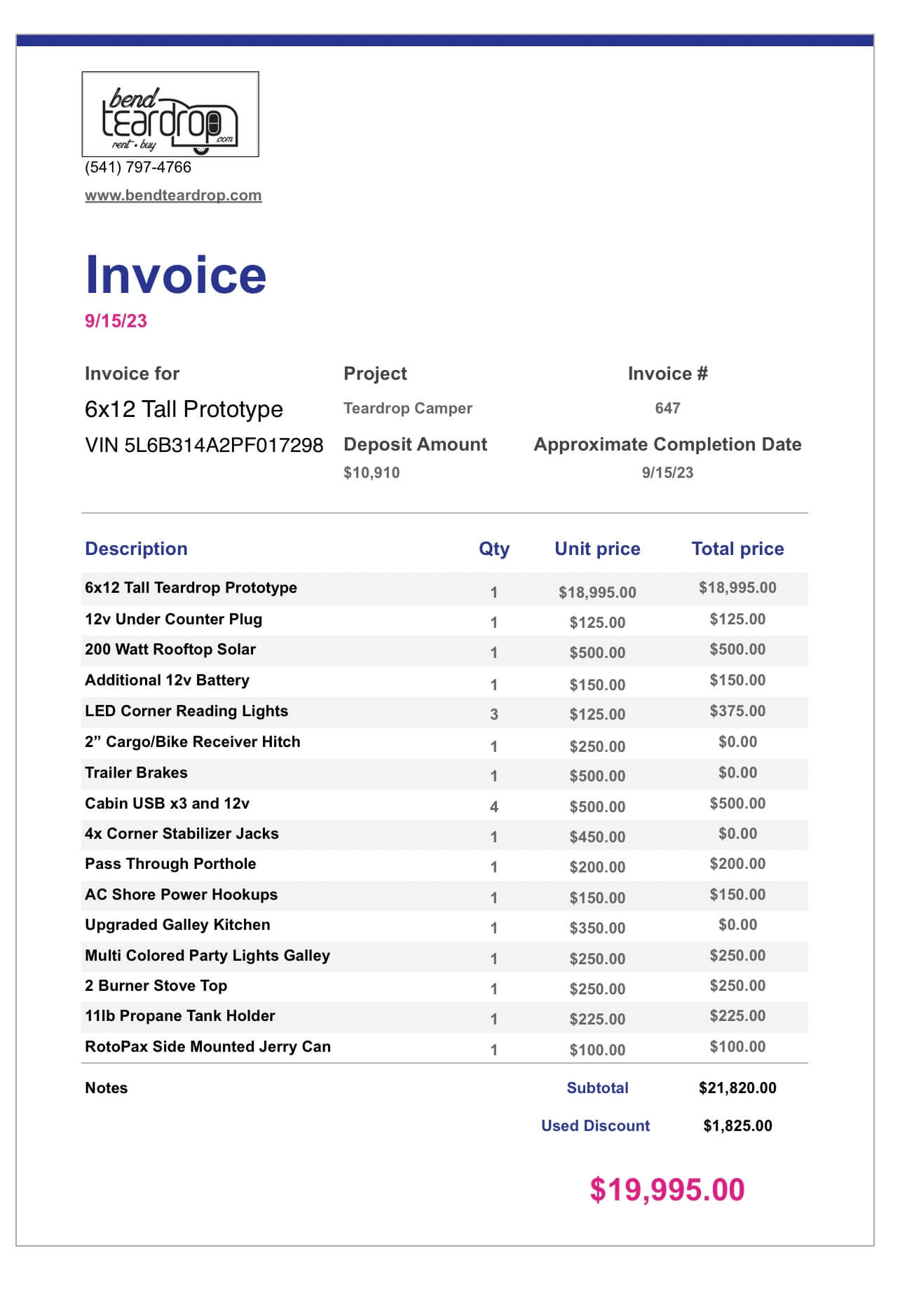The width and height of the screenshot is (900, 1316).
Task: Click the $500.00 unit price for 200 Watt Rooftop Solar
Action: coord(597,653)
